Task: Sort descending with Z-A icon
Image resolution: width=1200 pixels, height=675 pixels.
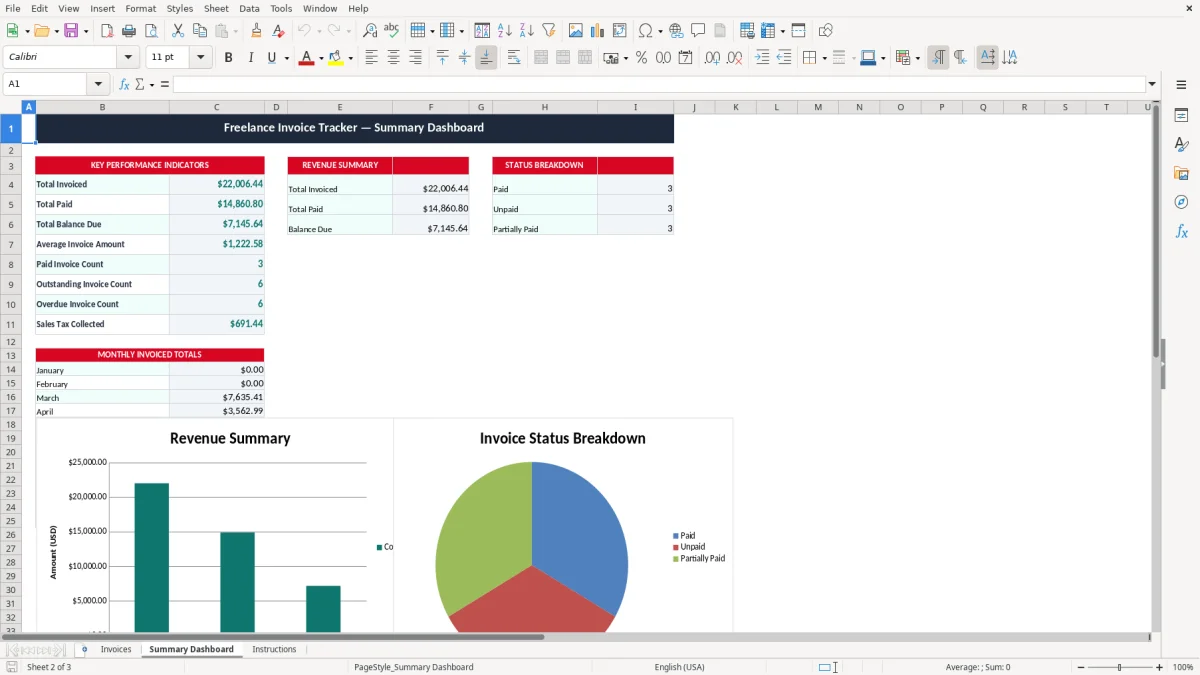Action: coord(526,31)
